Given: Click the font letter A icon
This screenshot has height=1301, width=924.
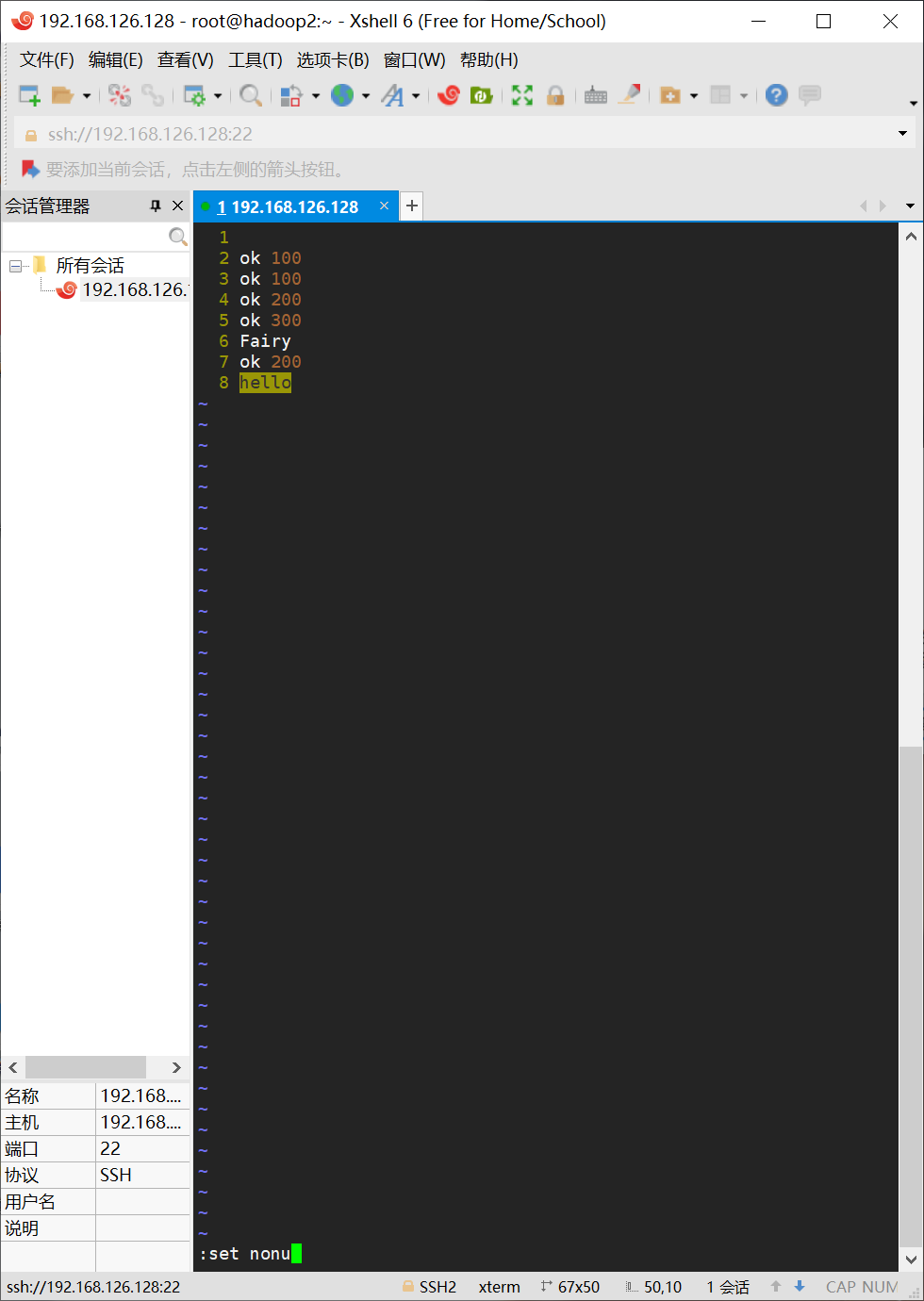Looking at the screenshot, I should (x=392, y=95).
